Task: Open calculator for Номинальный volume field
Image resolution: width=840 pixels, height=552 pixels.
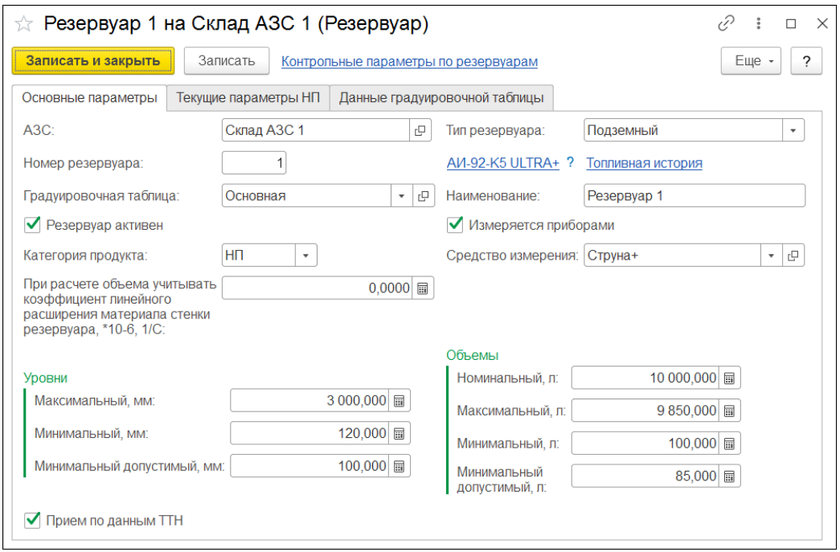Action: point(729,378)
